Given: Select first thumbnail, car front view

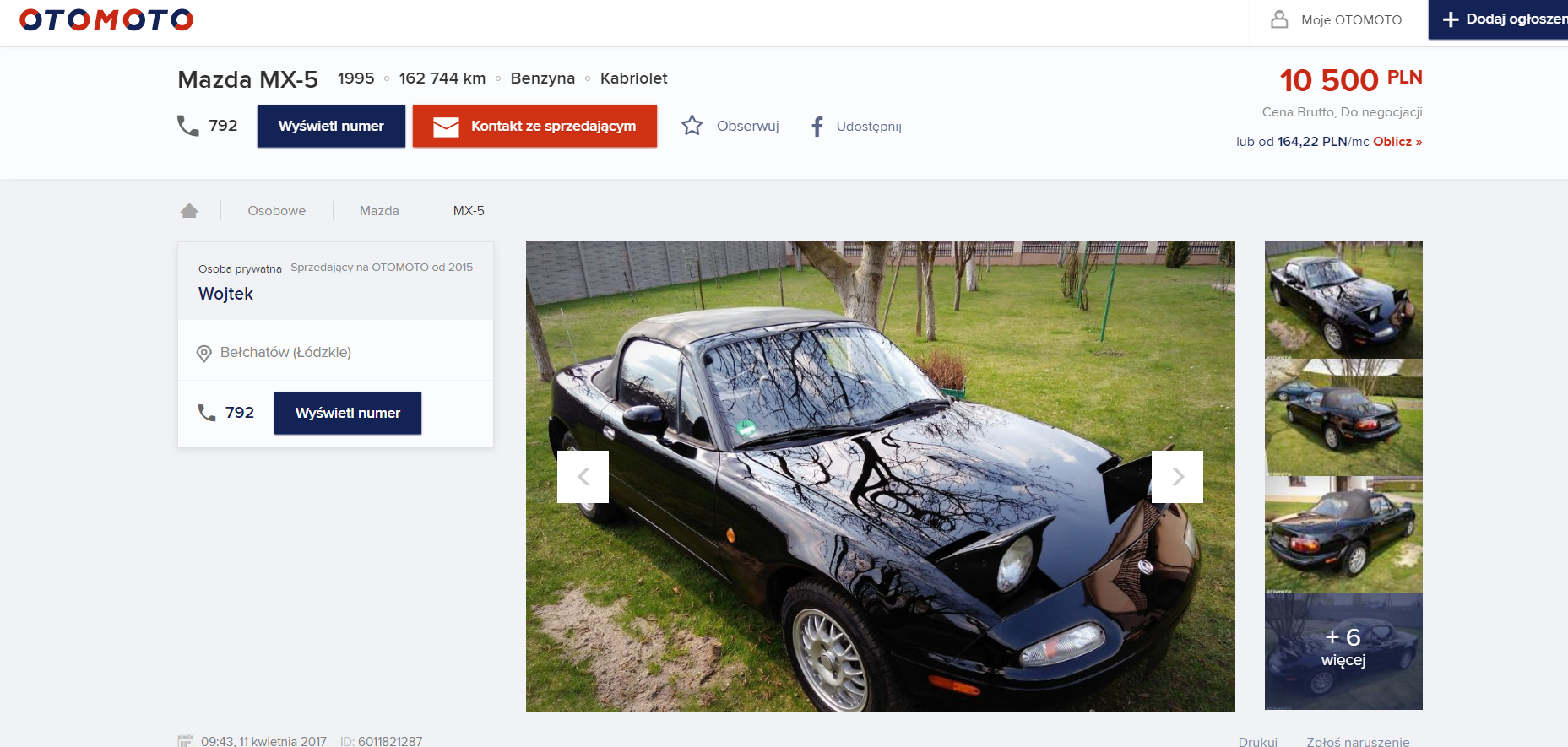Looking at the screenshot, I should pos(1343,300).
